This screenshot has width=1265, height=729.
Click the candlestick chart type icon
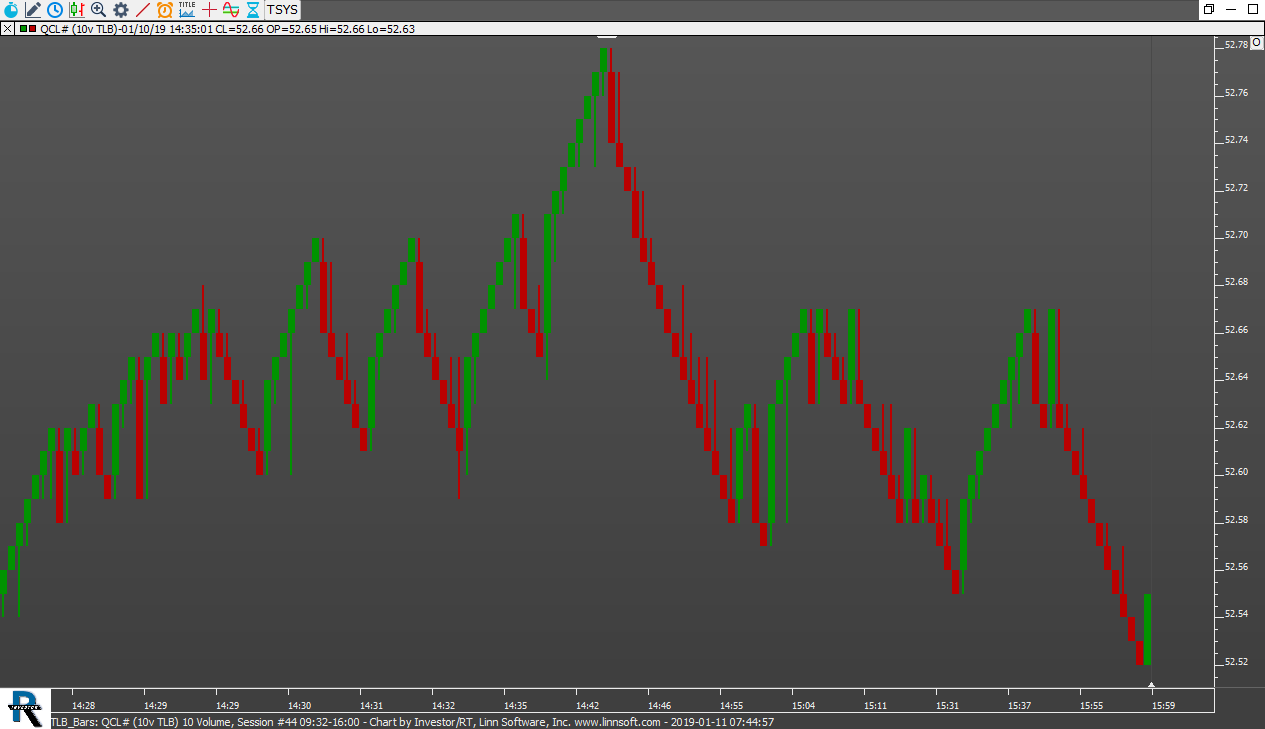coord(77,10)
